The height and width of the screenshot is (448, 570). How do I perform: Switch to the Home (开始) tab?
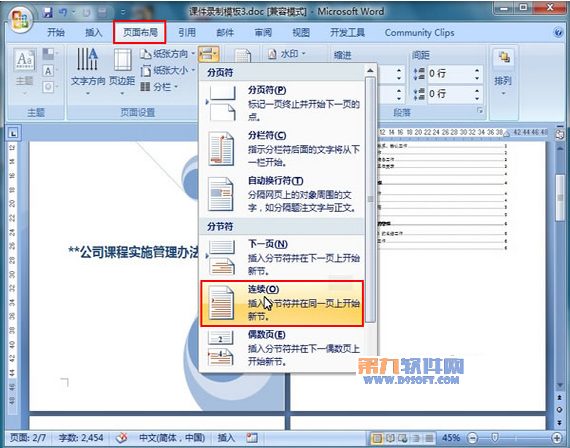point(56,33)
